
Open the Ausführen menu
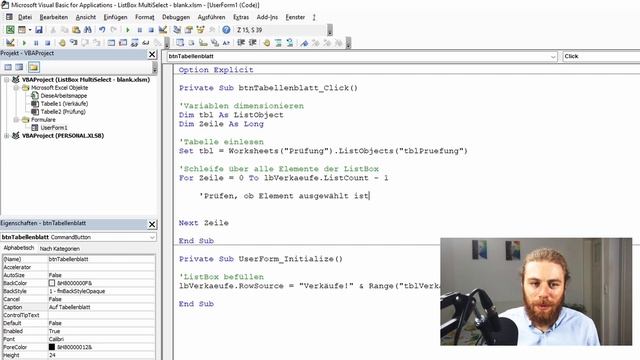pyautogui.click(x=211, y=17)
